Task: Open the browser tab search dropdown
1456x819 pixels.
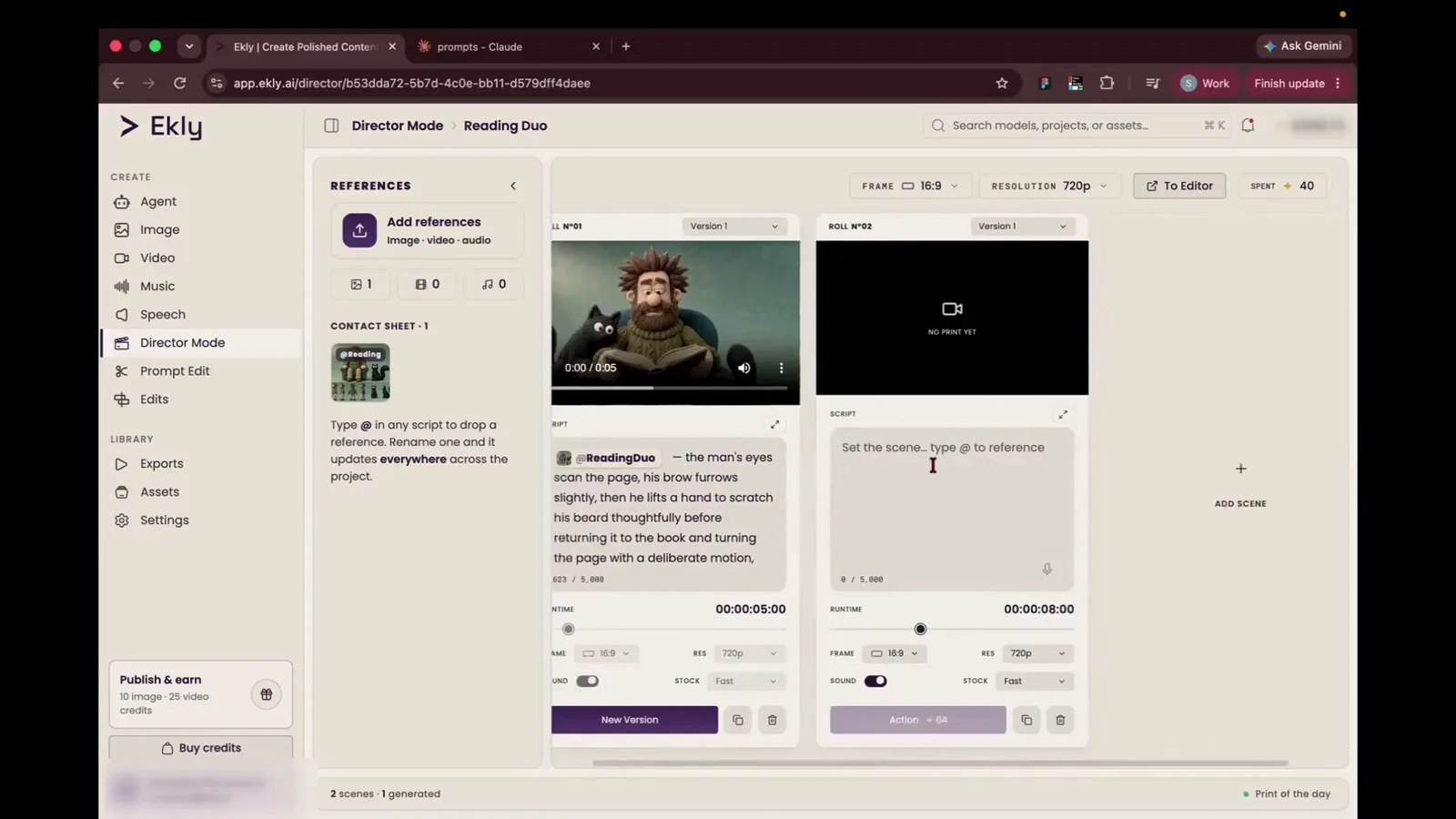Action: point(189,46)
